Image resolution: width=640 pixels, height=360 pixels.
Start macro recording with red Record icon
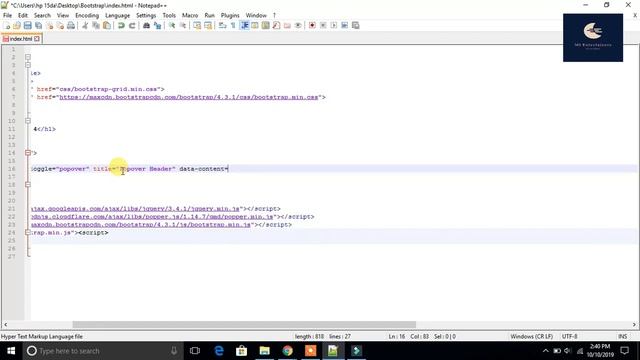[x=312, y=25]
